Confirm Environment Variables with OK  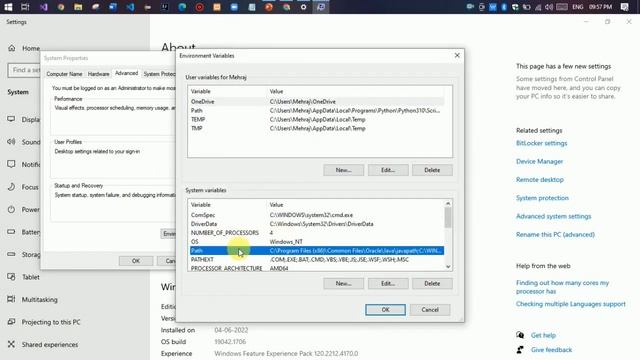tap(385, 309)
